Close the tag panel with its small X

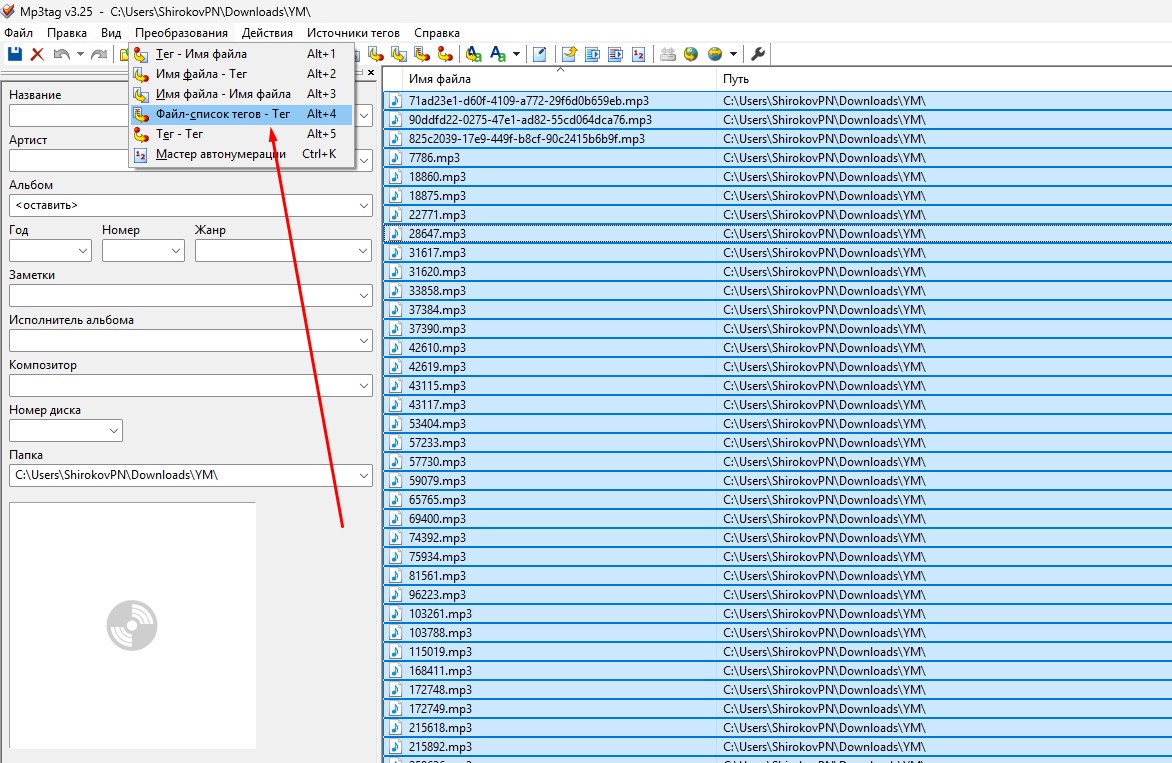[371, 73]
